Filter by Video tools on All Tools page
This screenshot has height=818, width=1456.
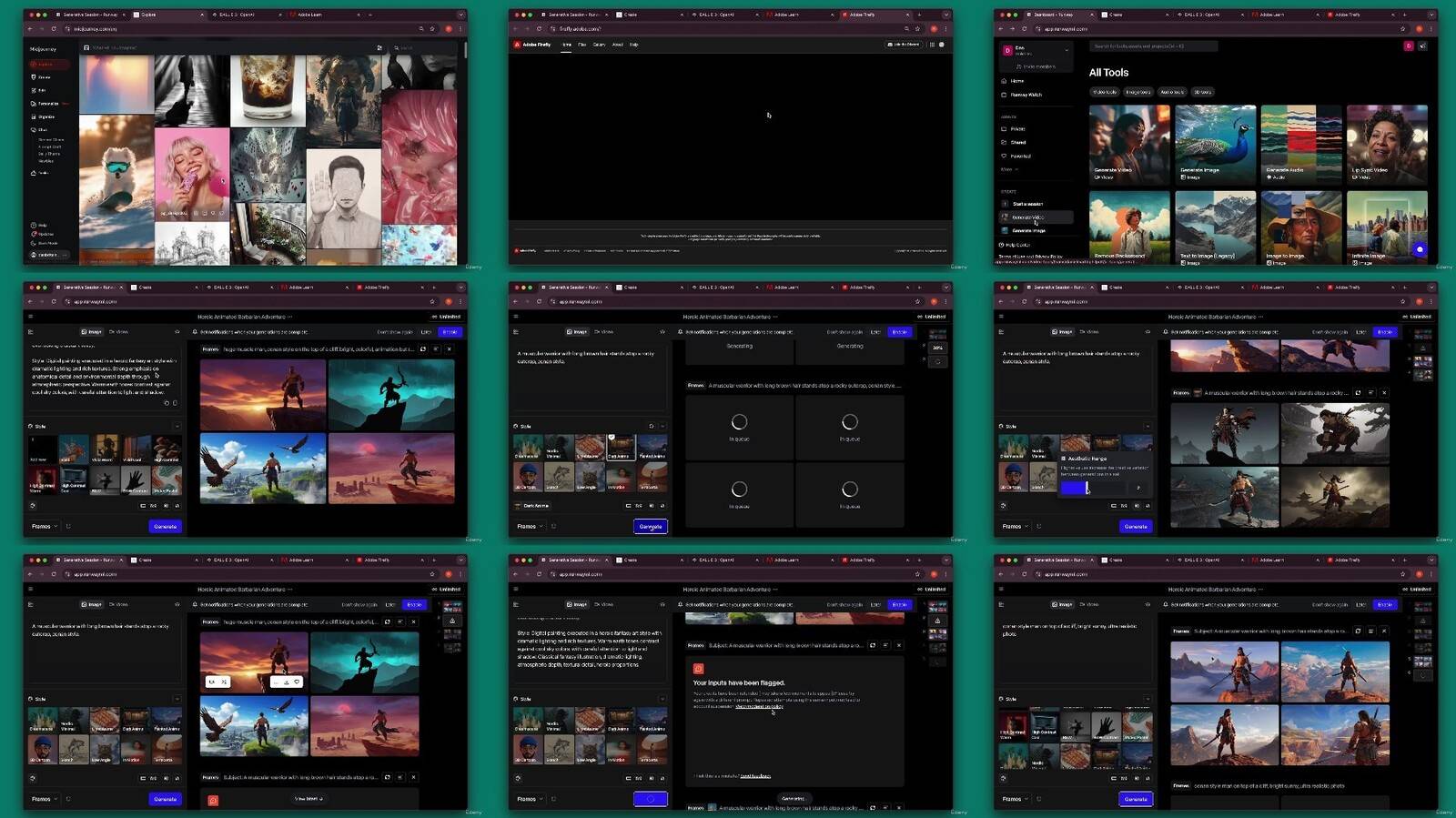[1105, 92]
